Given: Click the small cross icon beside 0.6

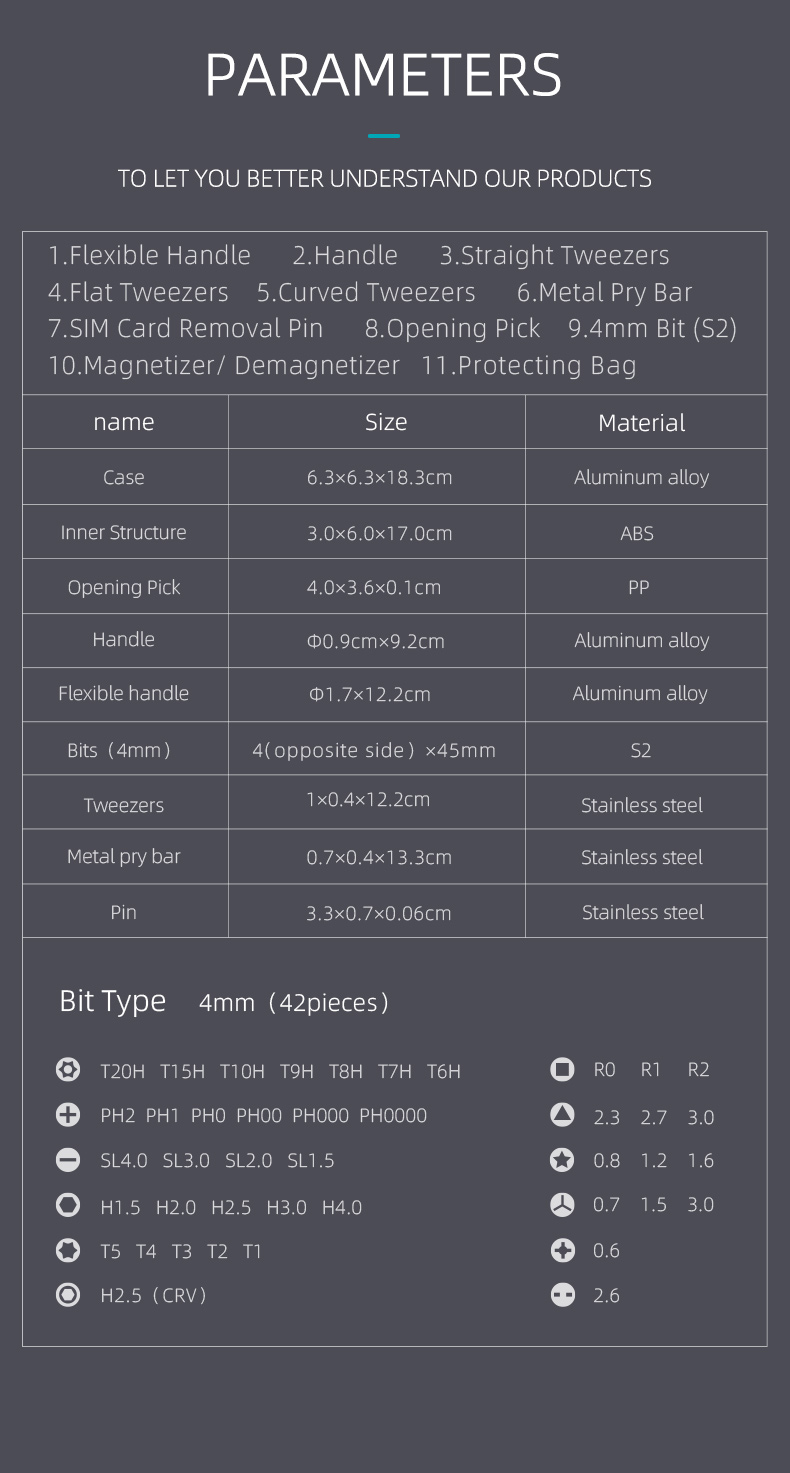Looking at the screenshot, I should [x=563, y=1250].
